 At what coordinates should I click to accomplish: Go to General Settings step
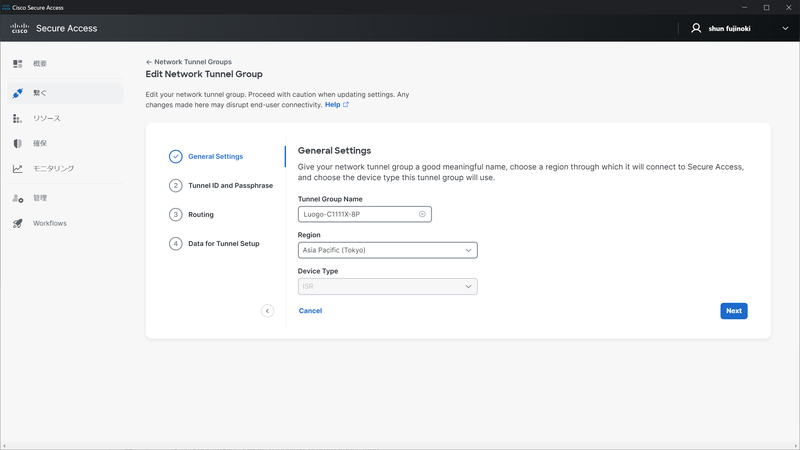215,157
